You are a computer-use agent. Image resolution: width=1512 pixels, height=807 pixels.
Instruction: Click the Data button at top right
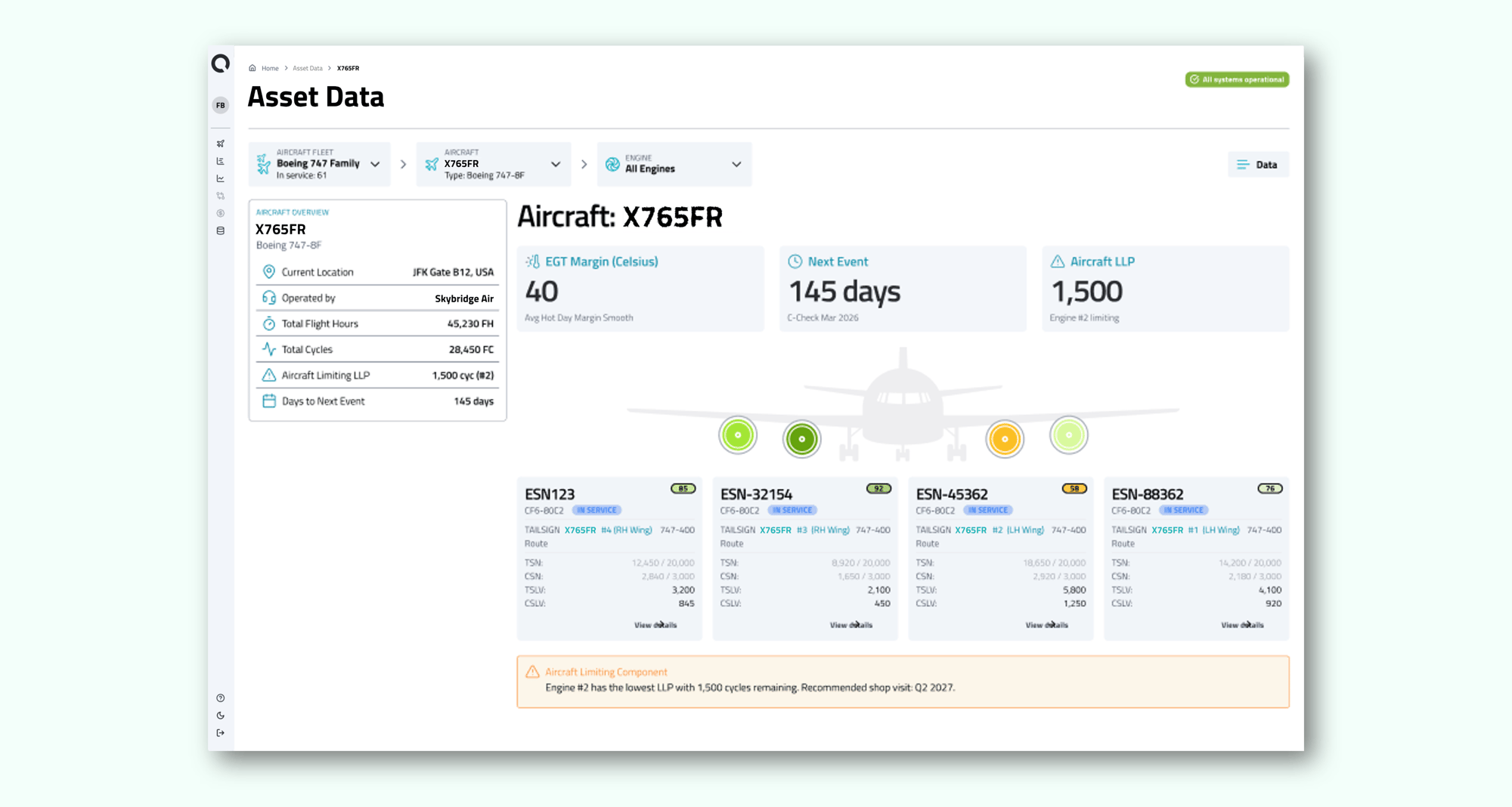point(1258,165)
